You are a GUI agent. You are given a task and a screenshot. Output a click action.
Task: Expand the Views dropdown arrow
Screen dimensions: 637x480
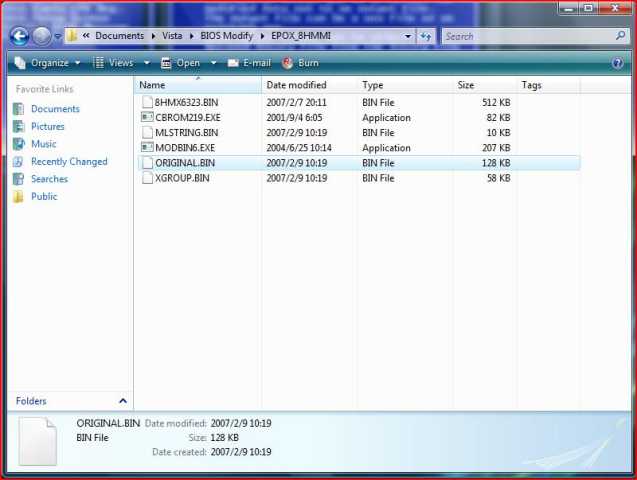click(147, 63)
